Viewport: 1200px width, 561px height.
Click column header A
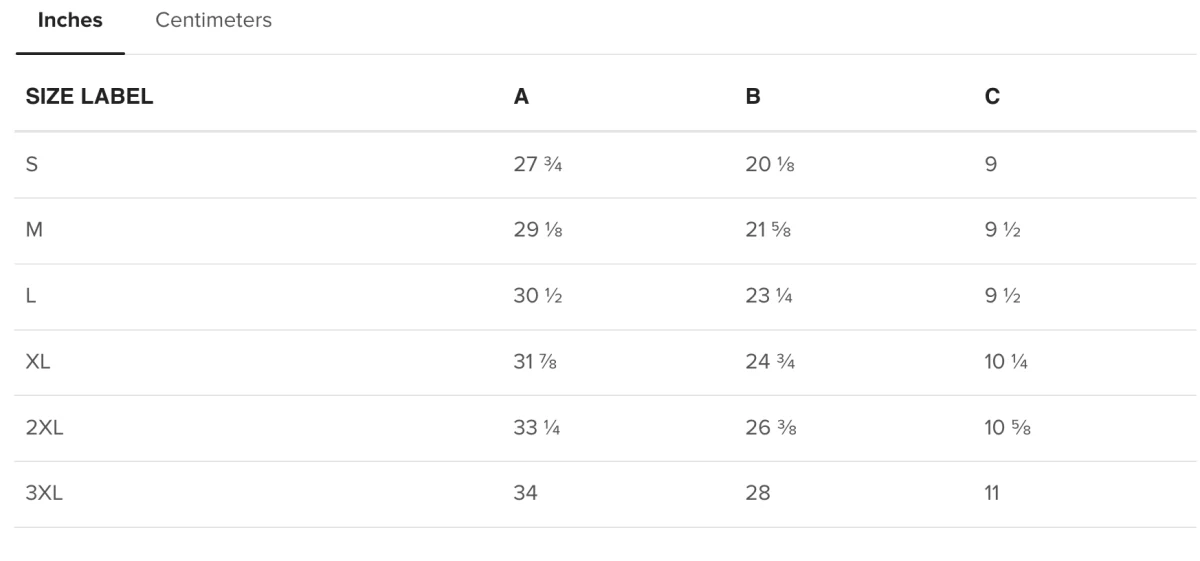point(520,98)
